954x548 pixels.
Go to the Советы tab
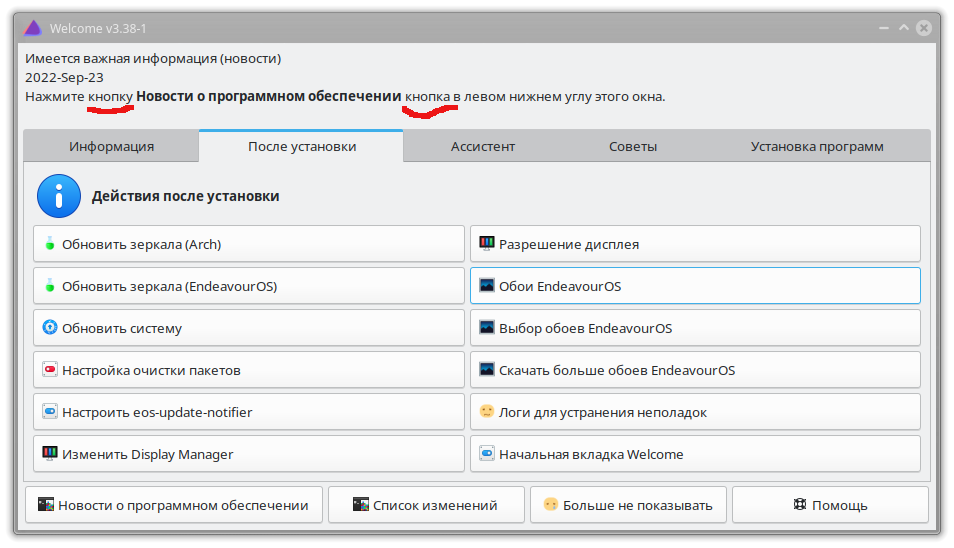point(633,147)
